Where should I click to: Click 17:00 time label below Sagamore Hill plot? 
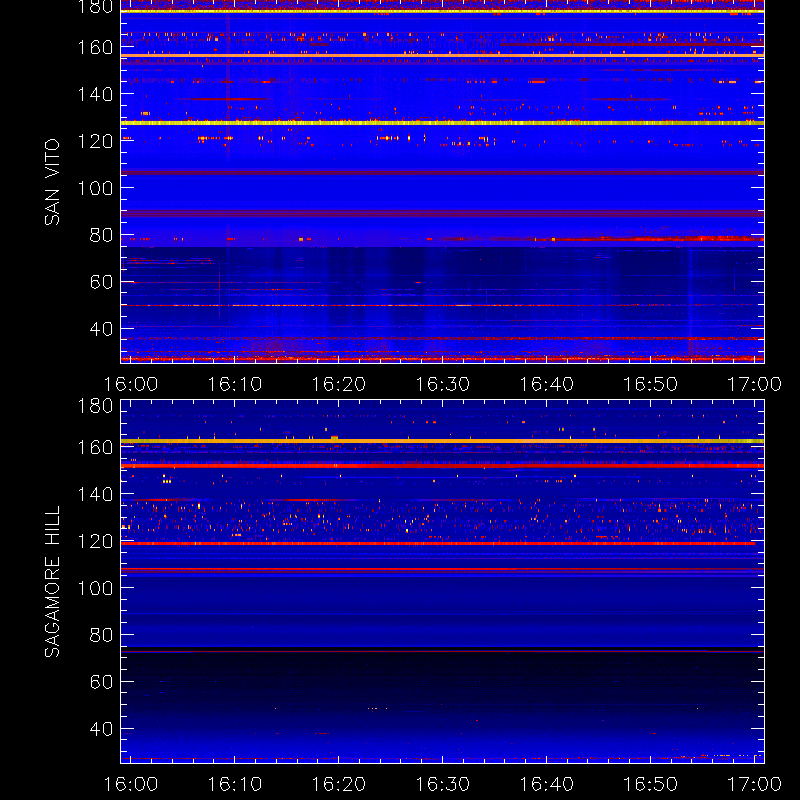tap(754, 784)
